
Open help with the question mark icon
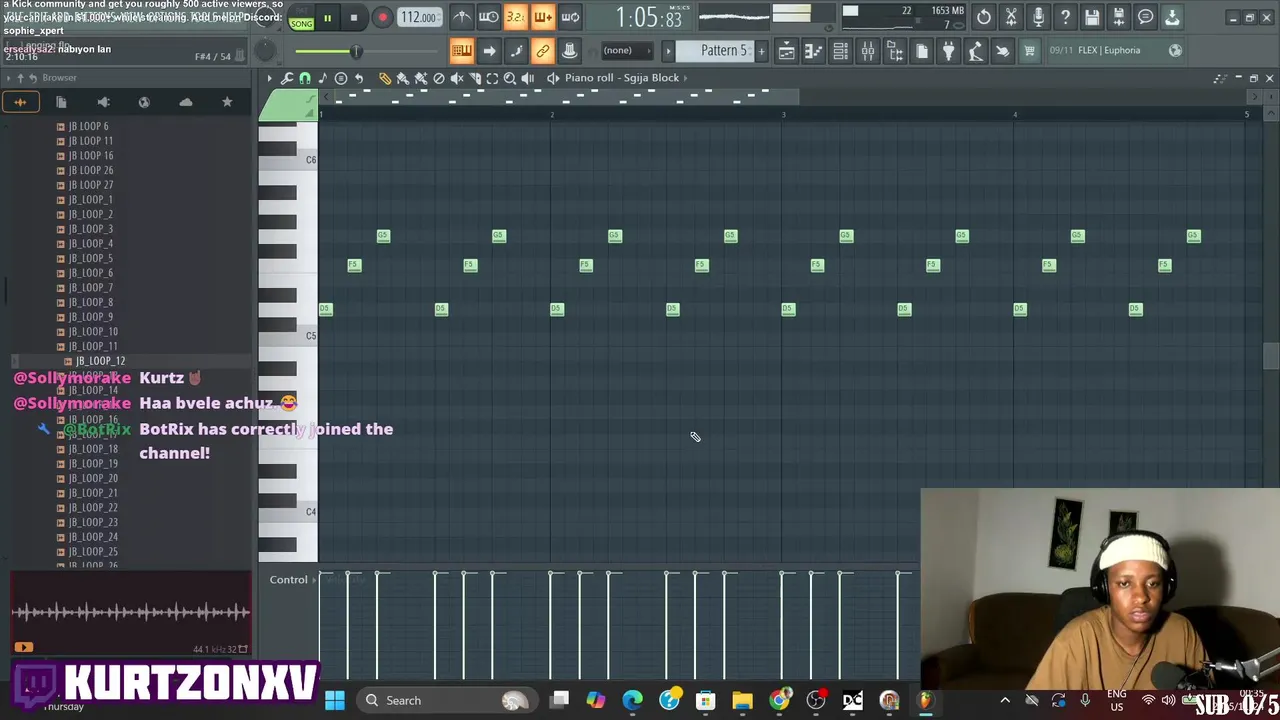tap(1065, 17)
